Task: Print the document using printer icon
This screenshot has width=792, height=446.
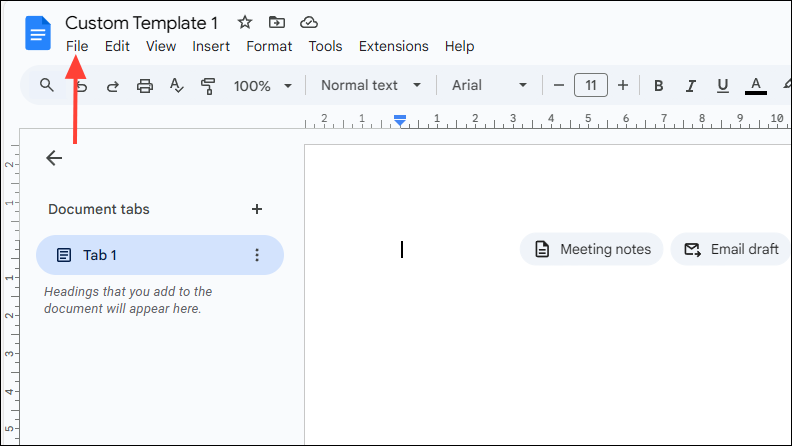Action: (145, 86)
